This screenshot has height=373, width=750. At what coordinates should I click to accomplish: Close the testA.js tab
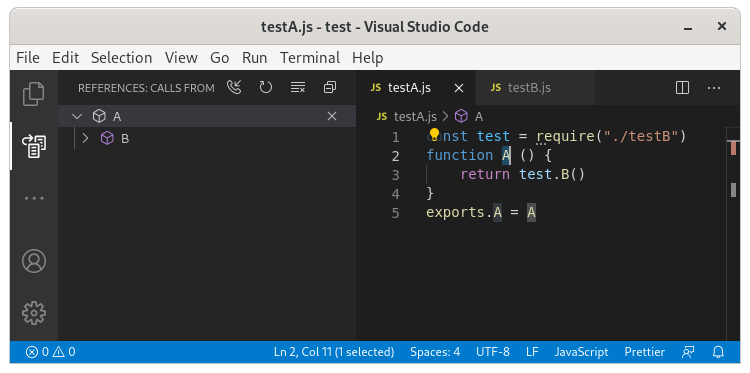coord(459,88)
